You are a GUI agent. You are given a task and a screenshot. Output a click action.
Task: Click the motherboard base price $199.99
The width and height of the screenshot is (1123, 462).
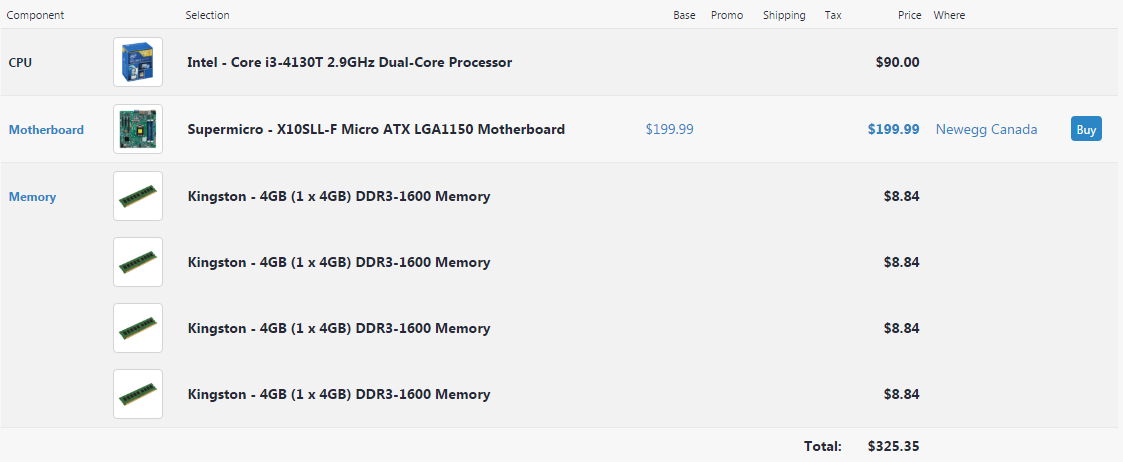[669, 130]
